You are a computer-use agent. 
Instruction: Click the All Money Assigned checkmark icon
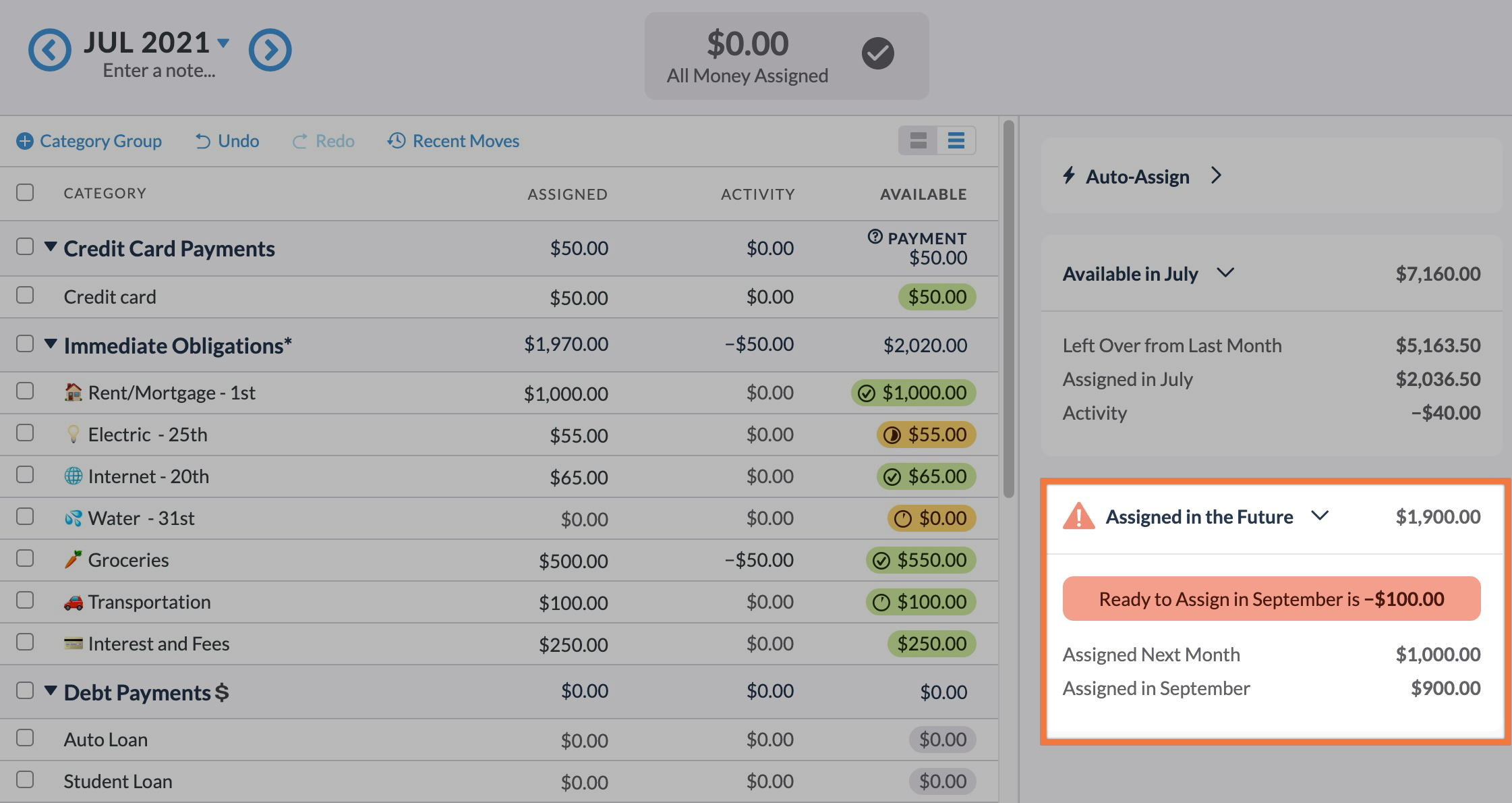(x=877, y=53)
